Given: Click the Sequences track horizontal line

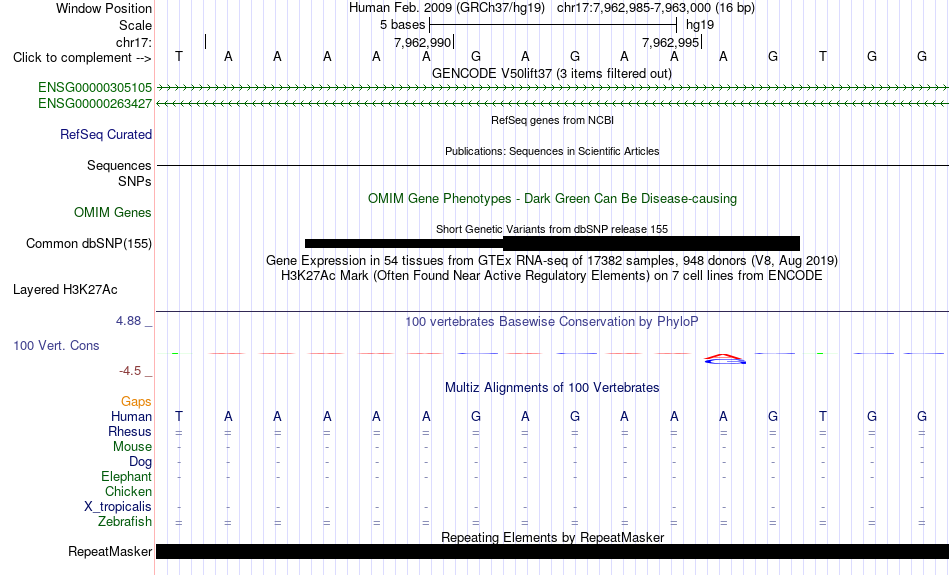Looking at the screenshot, I should pyautogui.click(x=553, y=165).
